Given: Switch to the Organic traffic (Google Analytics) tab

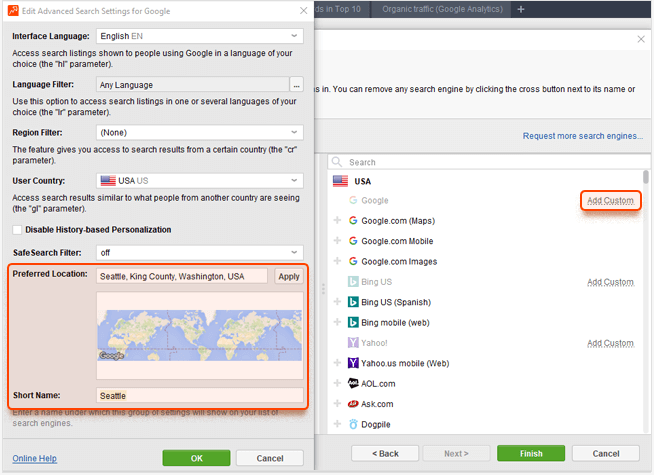Looking at the screenshot, I should pos(442,9).
